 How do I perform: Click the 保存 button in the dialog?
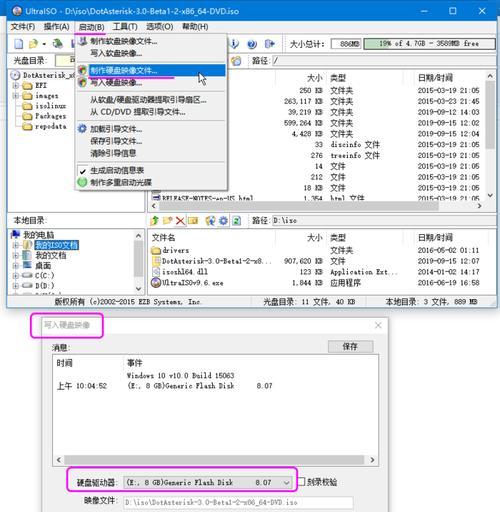coord(350,347)
